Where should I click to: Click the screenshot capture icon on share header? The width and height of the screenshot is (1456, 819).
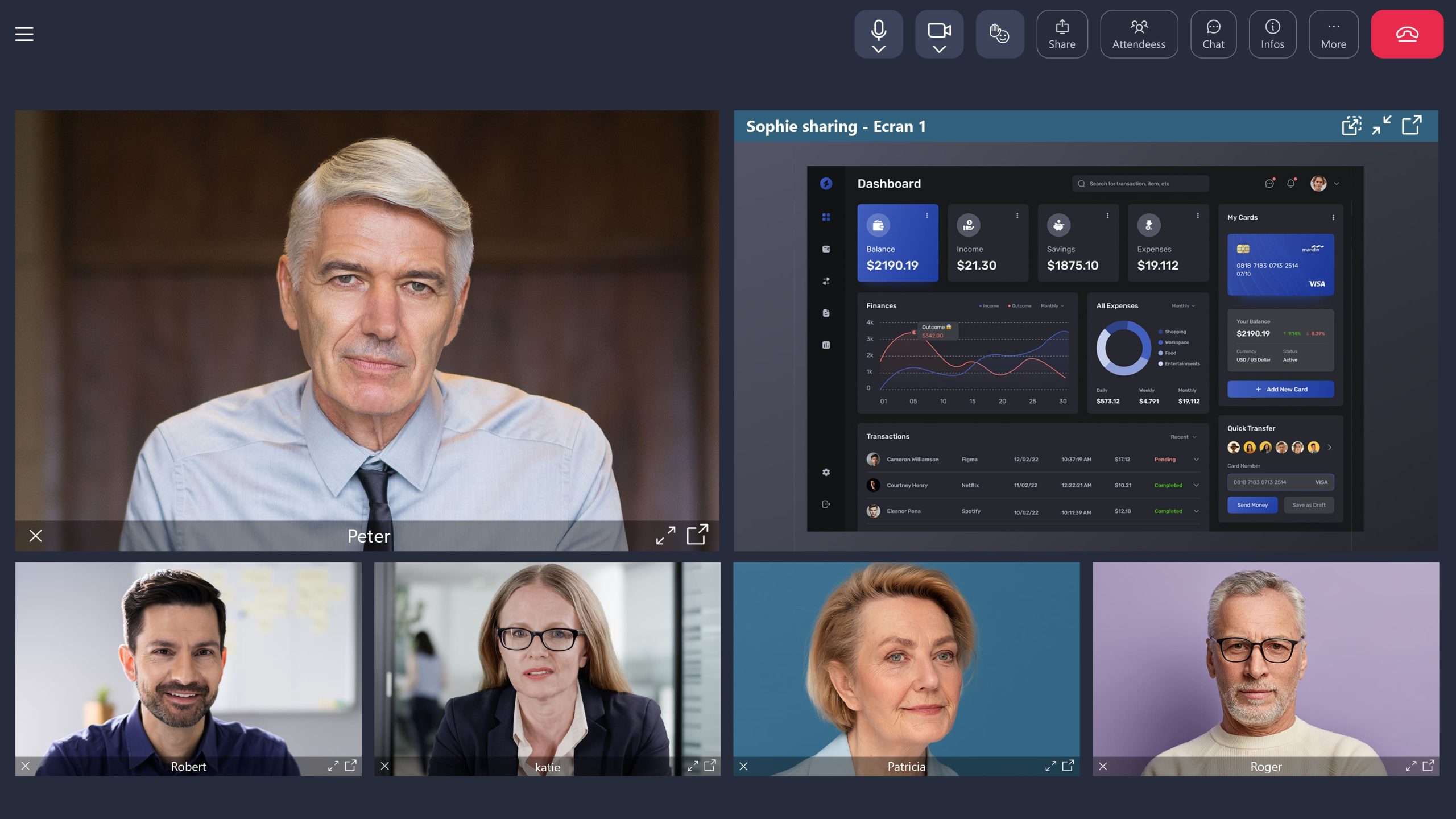click(x=1351, y=125)
